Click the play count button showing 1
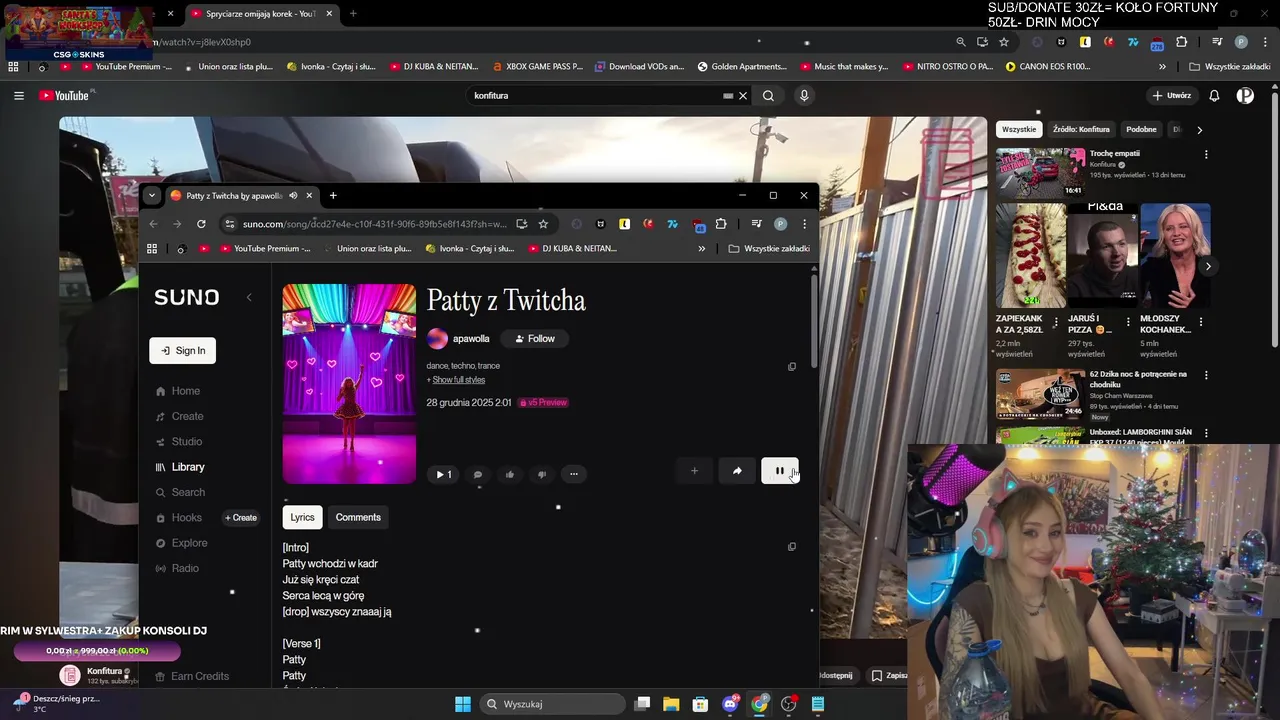The image size is (1280, 720). pyautogui.click(x=442, y=474)
